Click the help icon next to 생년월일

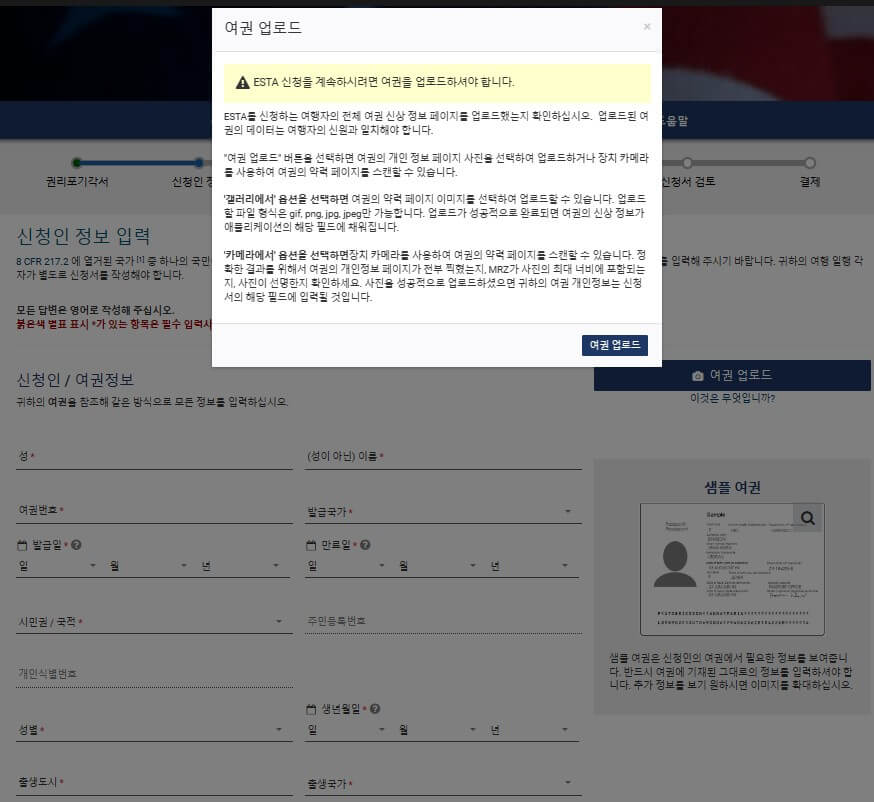pyautogui.click(x=375, y=708)
